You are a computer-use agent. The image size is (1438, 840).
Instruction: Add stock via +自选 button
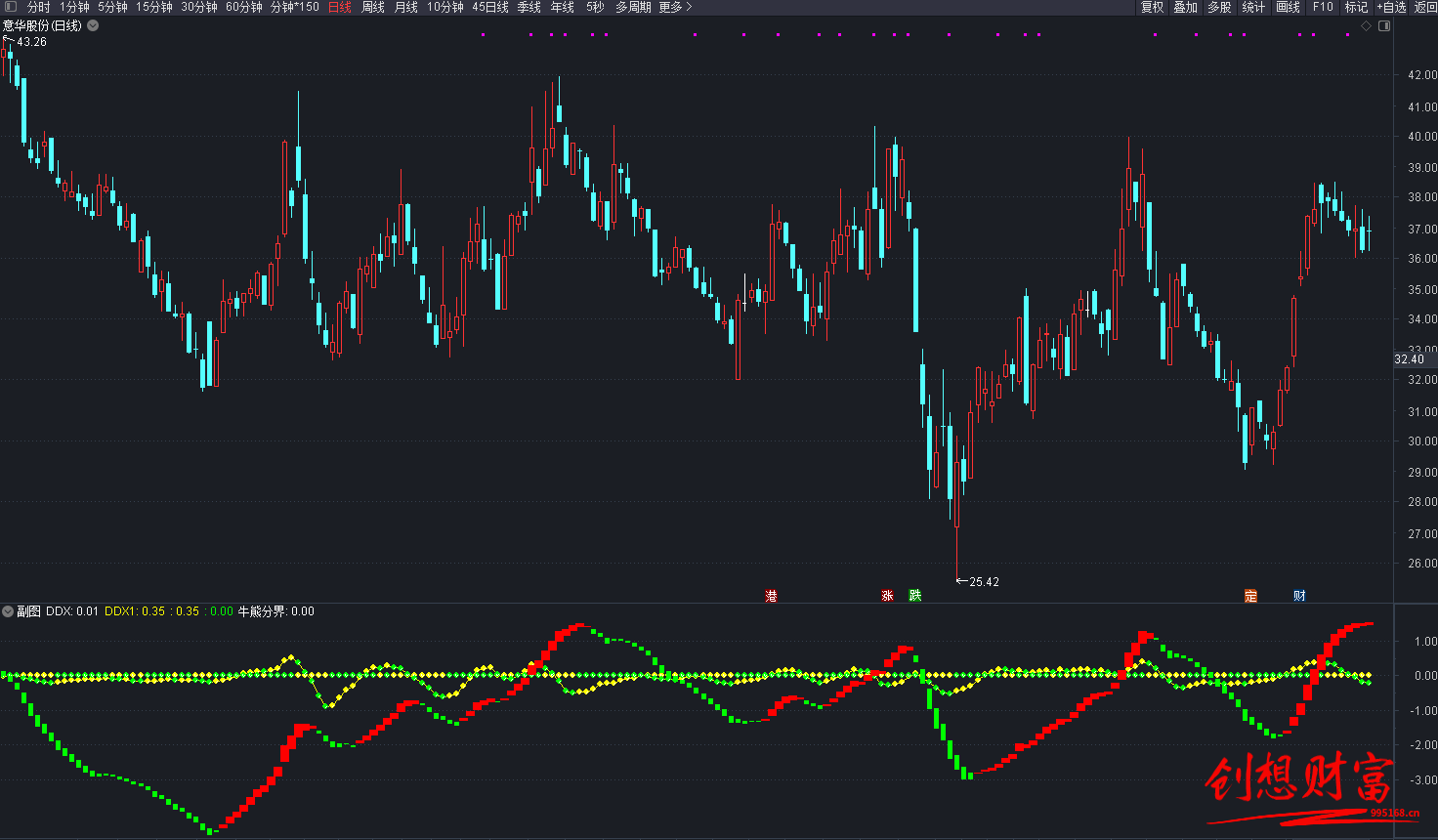point(1392,7)
